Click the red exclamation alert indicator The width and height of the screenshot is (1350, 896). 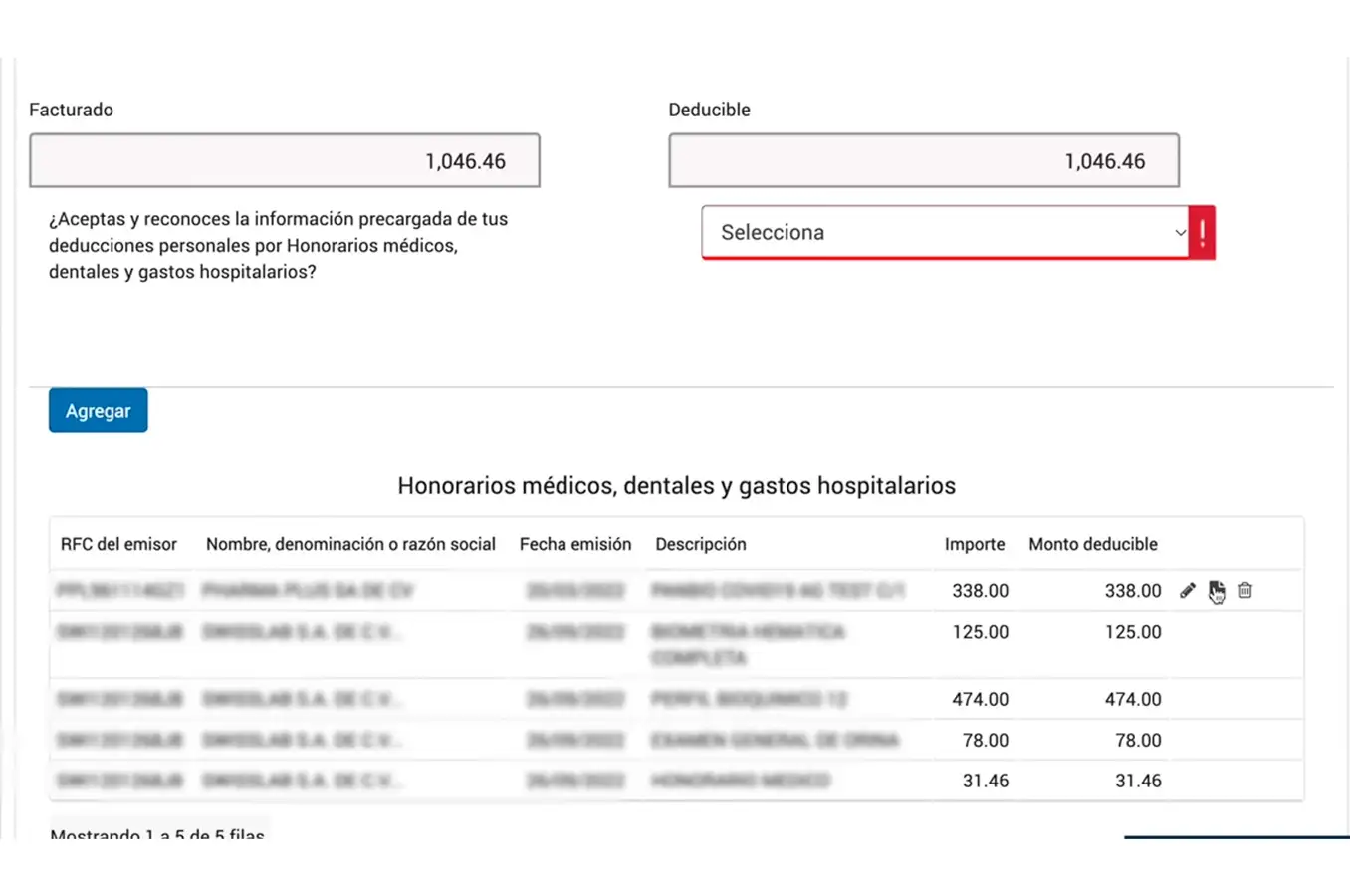click(x=1202, y=232)
